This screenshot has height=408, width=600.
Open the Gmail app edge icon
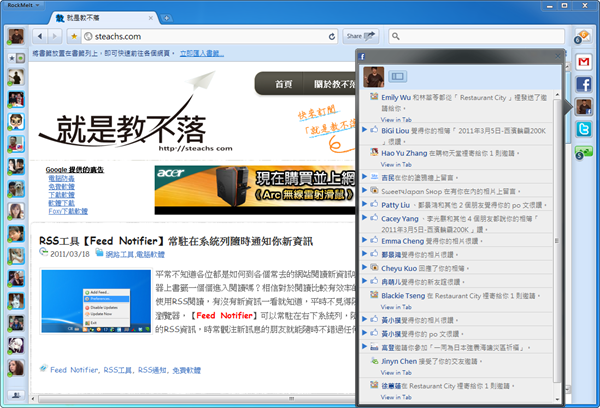point(584,62)
